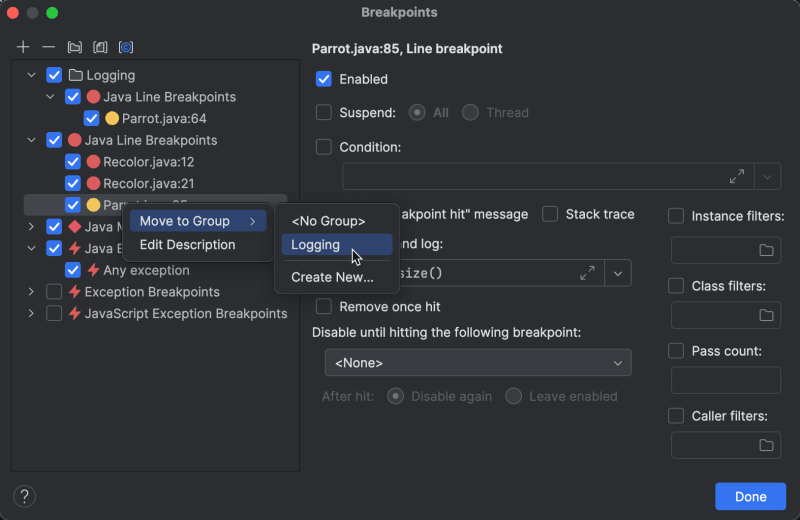Click the expand icon in Condition field
Screen dimensions: 800x520
pos(737,177)
